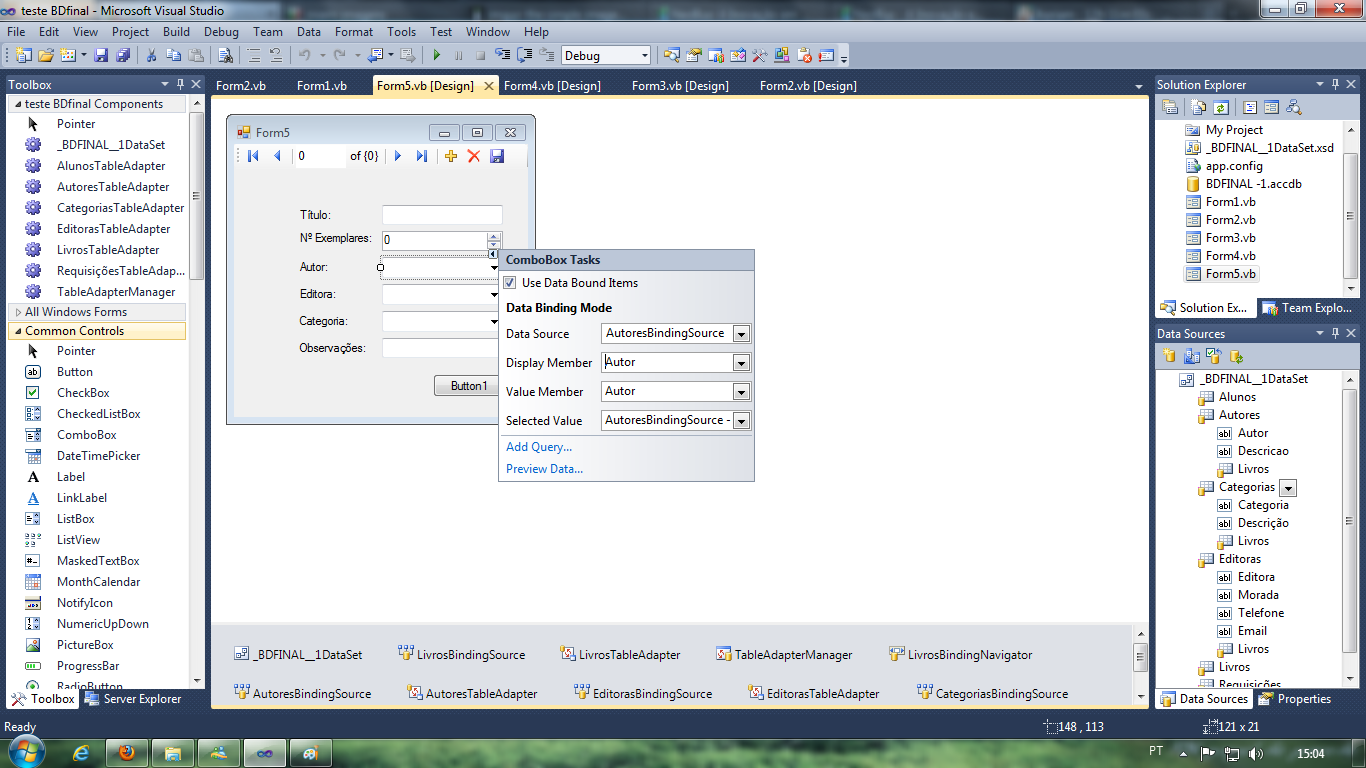Screen dimensions: 1366x768
Task: Click the Move Last navigator icon
Action: pos(422,156)
